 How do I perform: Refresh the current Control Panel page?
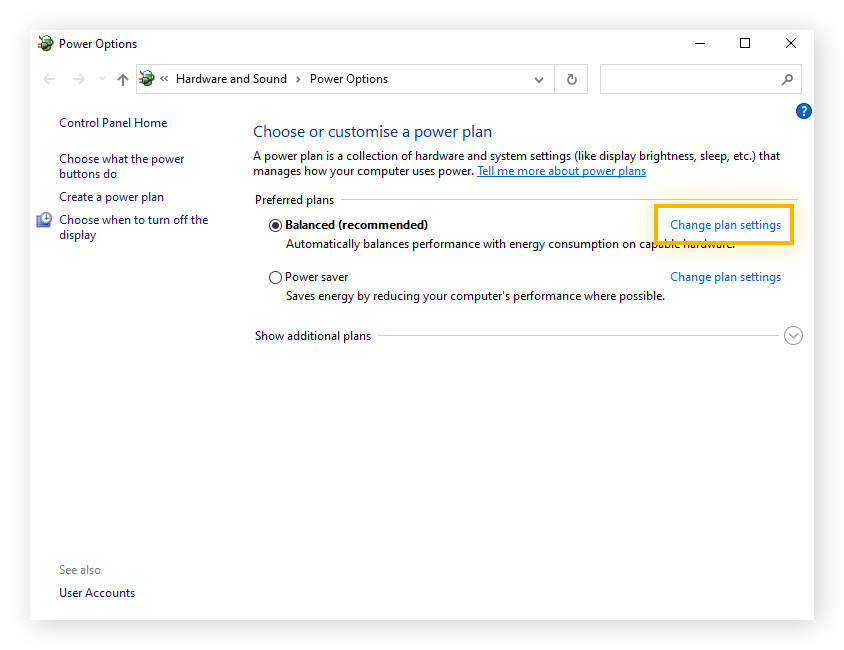571,79
